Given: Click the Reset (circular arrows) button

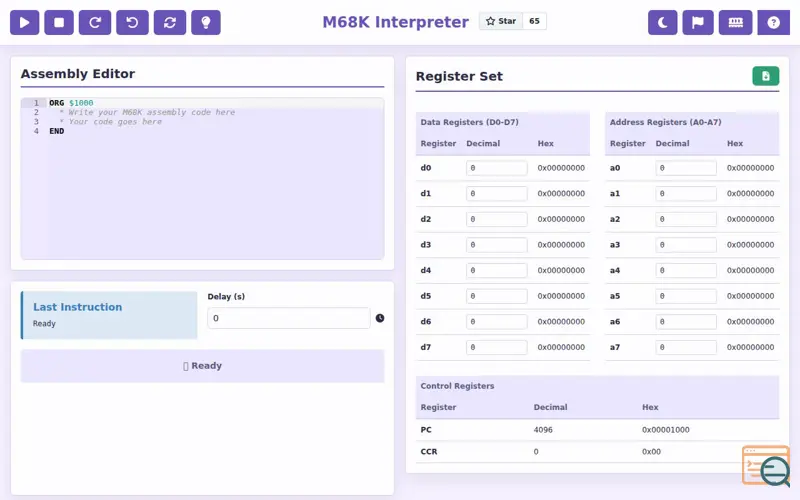Looking at the screenshot, I should coord(170,22).
